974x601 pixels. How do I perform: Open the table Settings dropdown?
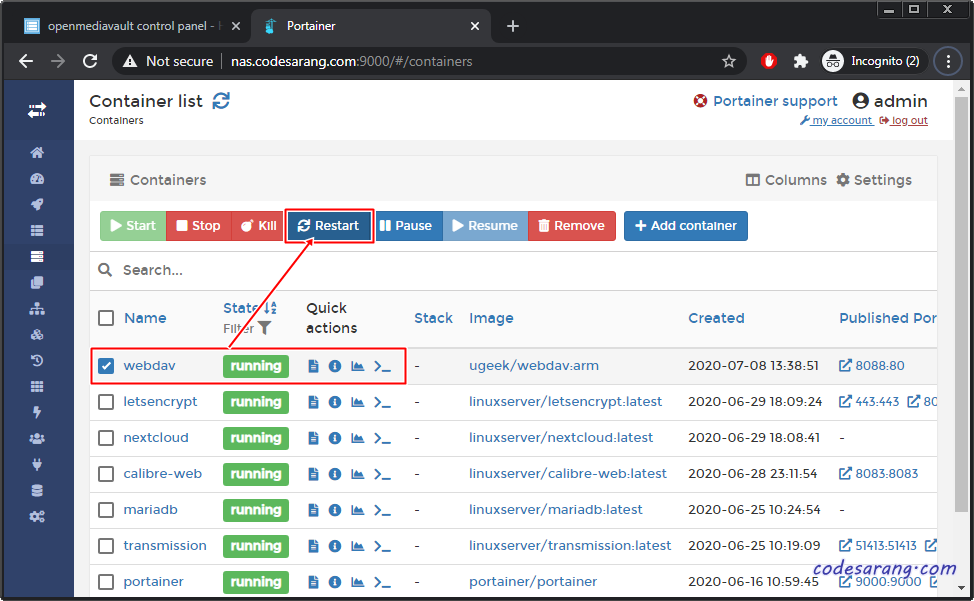[x=874, y=180]
